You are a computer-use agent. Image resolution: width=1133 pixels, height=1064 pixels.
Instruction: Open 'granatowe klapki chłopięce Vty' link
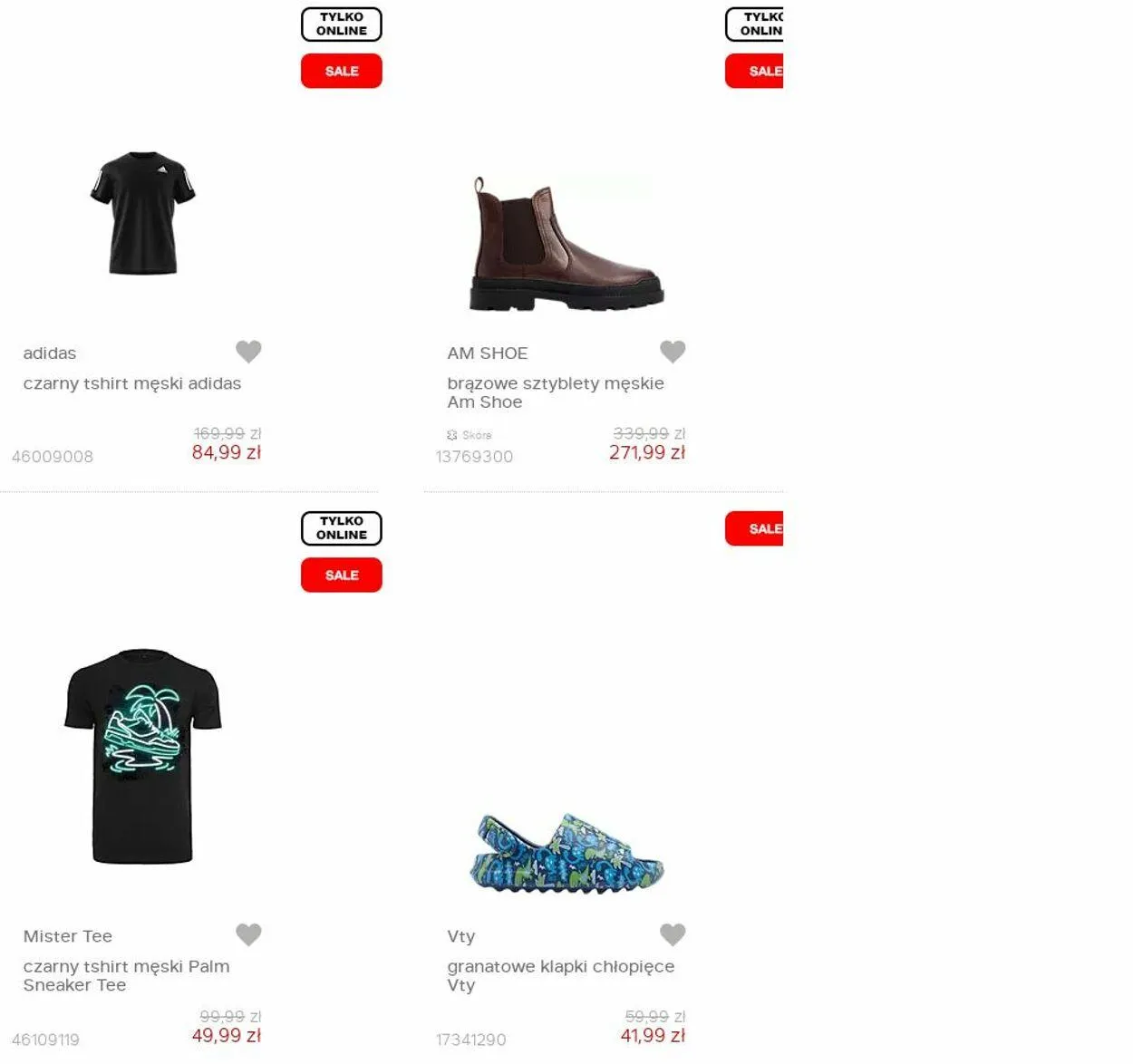click(560, 975)
